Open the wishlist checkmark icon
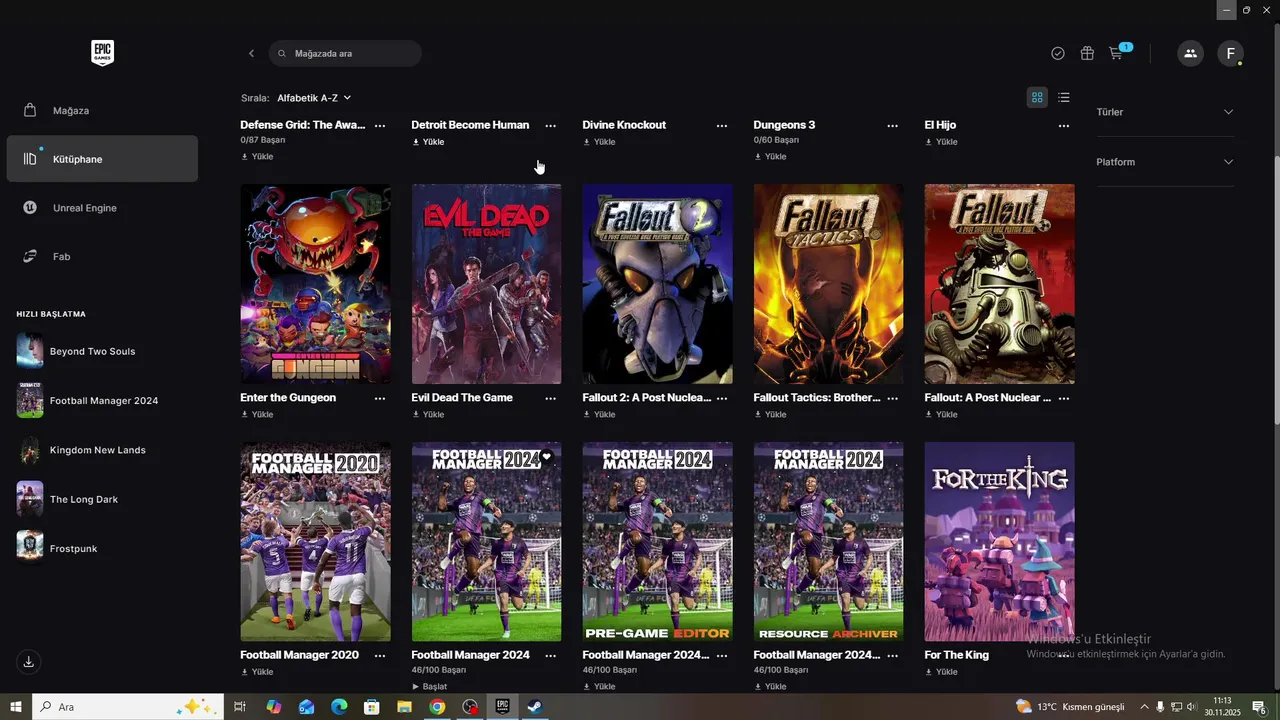Viewport: 1280px width, 720px height. pyautogui.click(x=1058, y=53)
